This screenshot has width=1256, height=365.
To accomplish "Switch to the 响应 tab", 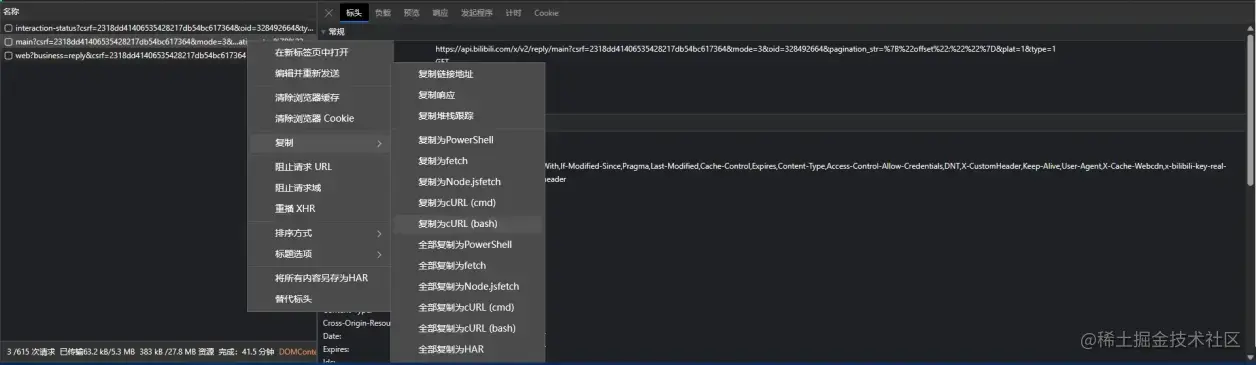I will [440, 13].
